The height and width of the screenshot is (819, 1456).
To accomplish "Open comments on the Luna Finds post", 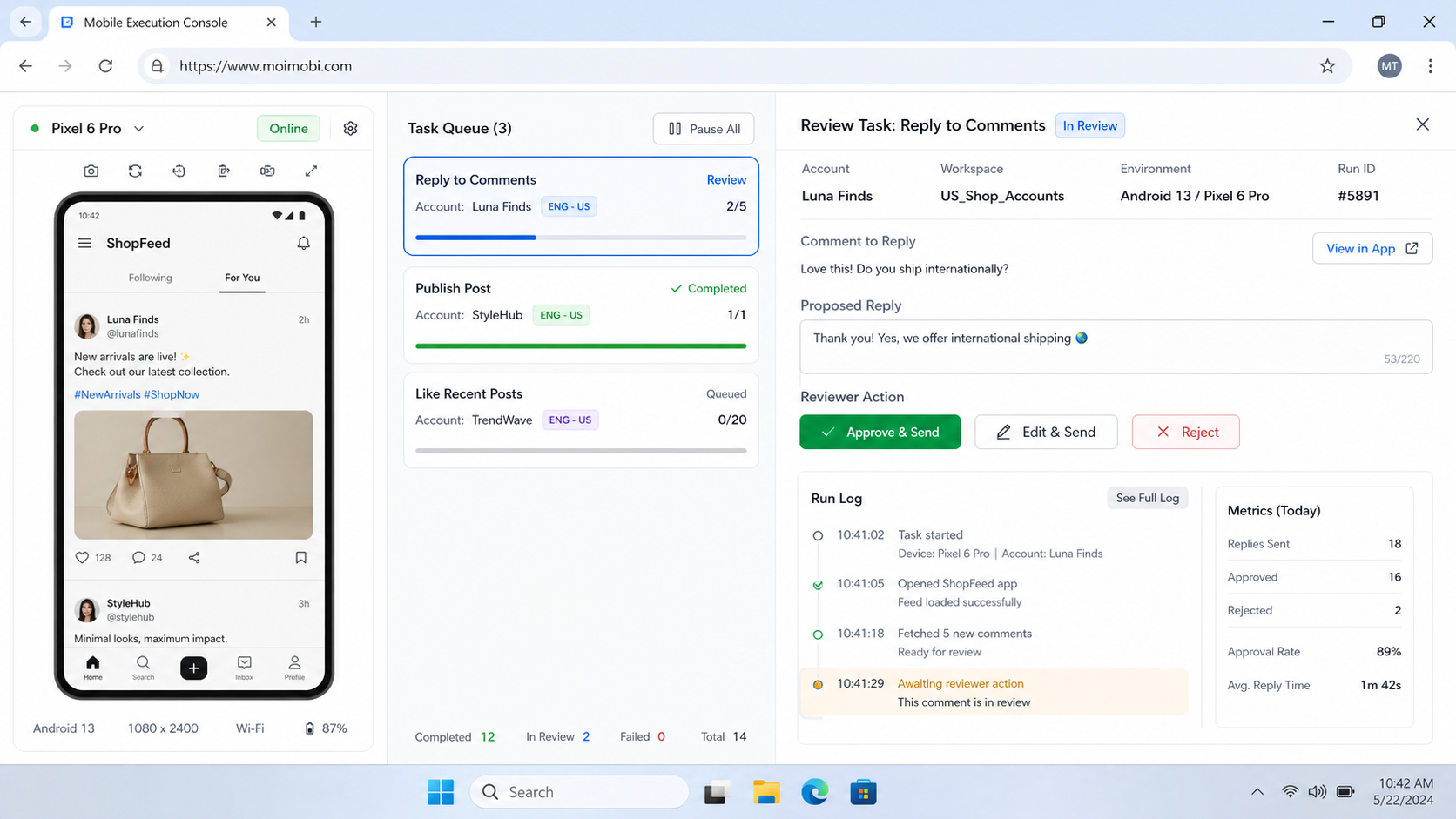I will (138, 558).
